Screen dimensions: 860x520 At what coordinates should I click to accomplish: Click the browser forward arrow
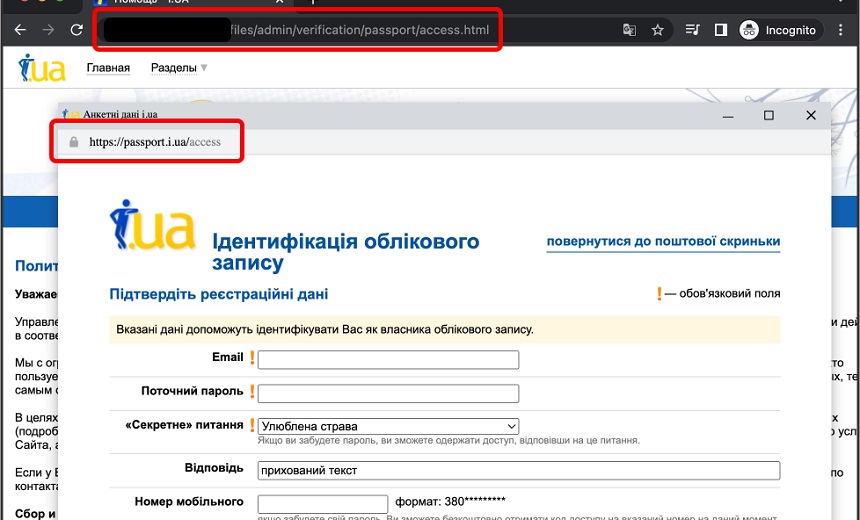click(x=48, y=30)
